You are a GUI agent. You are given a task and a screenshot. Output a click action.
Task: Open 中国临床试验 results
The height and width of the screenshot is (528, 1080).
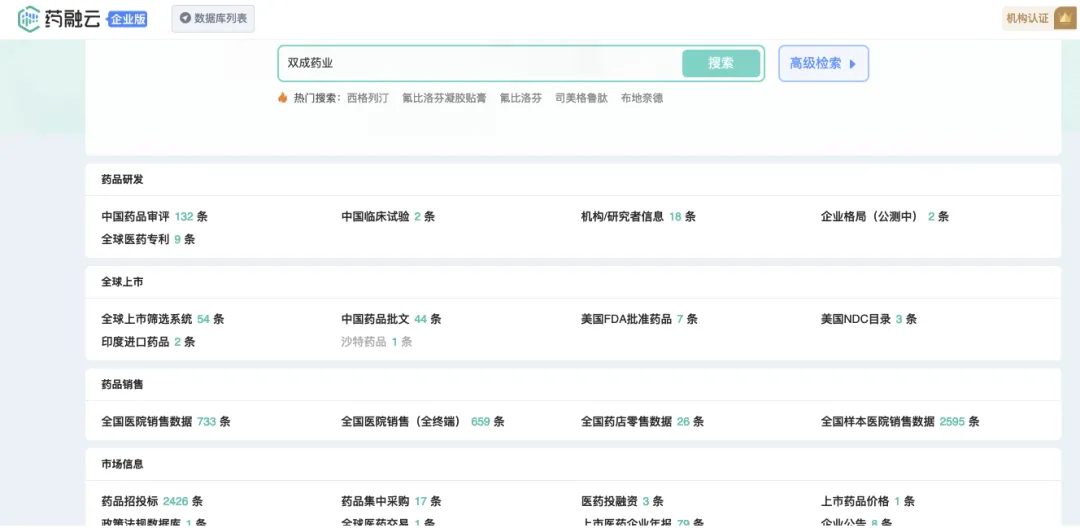coord(387,216)
